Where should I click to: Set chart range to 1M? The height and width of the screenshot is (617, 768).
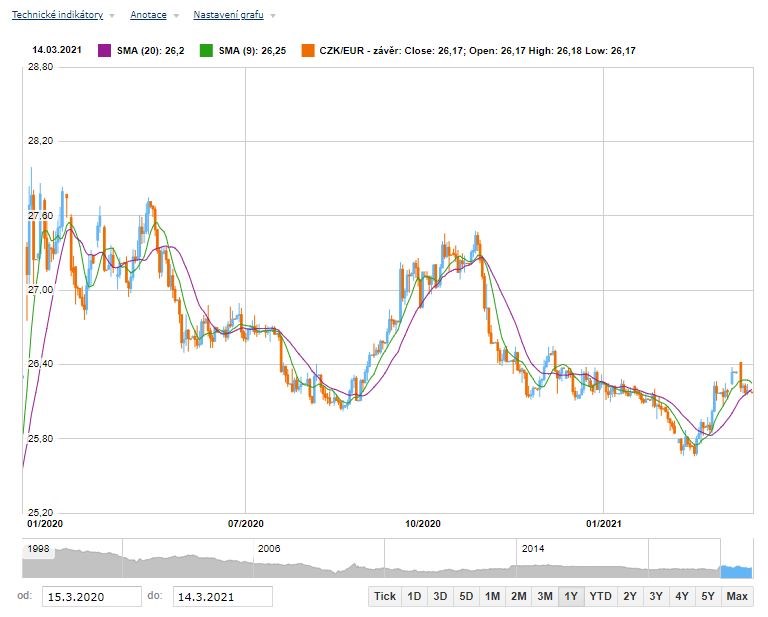[x=492, y=596]
